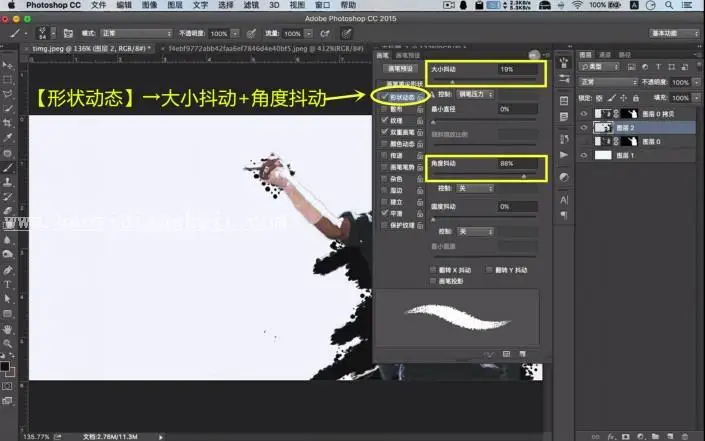705x441 pixels.
Task: Check 翻转 X 抖动 box
Action: (x=433, y=270)
